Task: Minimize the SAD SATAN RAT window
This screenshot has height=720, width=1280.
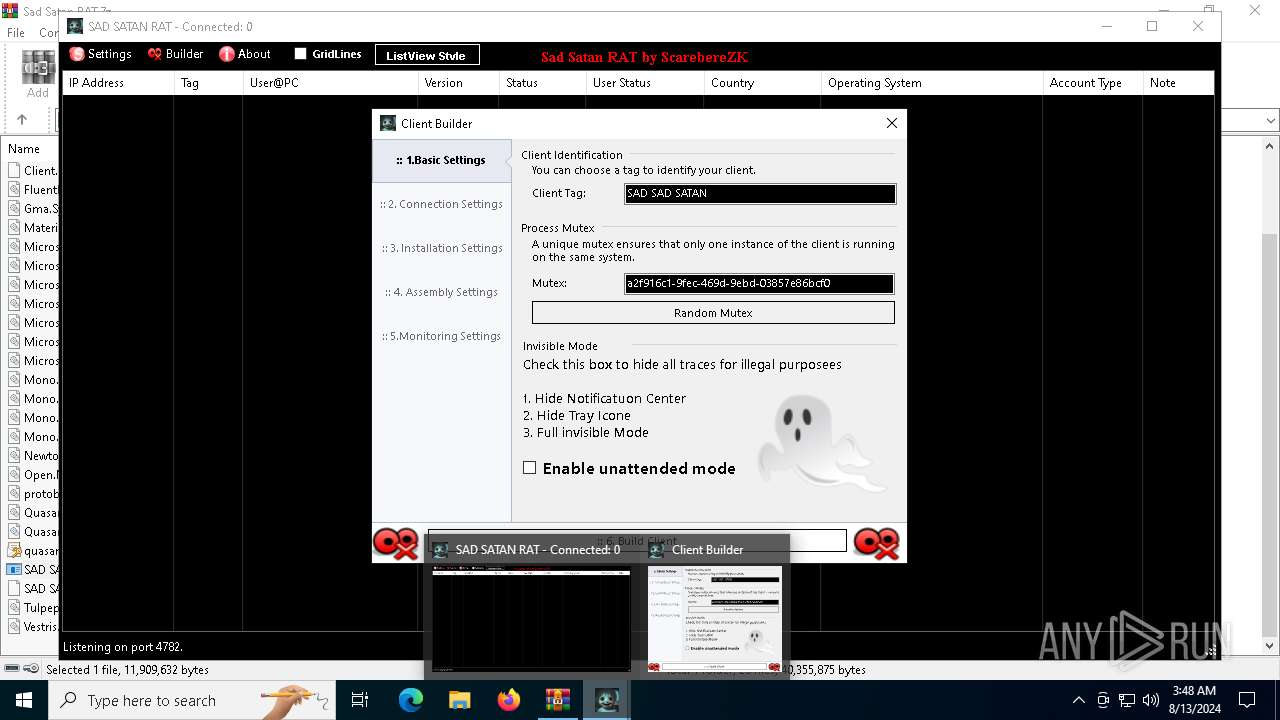Action: [x=1106, y=26]
